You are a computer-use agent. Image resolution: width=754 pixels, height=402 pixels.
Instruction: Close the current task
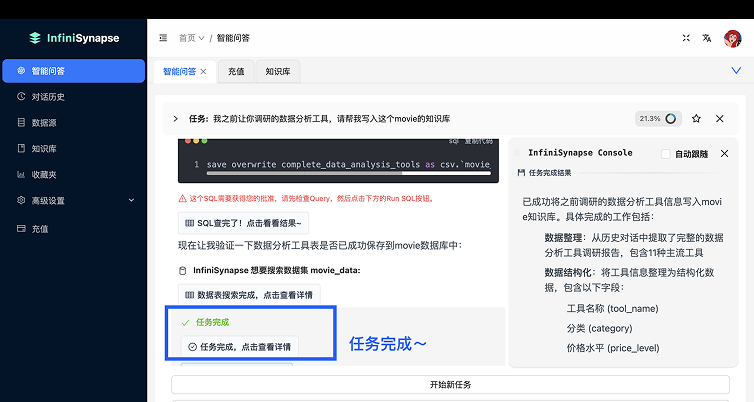[x=720, y=118]
